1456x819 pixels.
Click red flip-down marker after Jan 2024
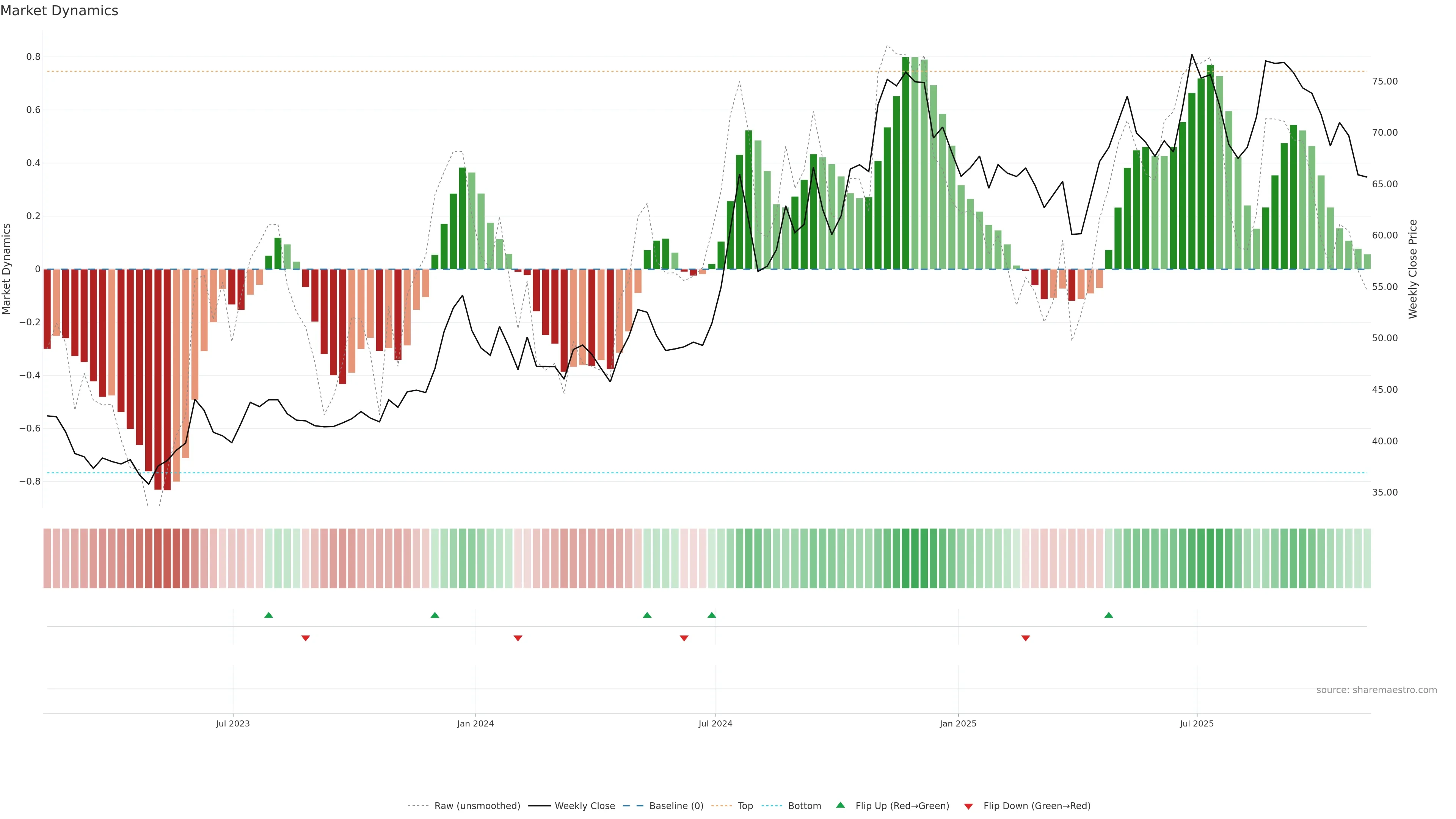pos(518,638)
